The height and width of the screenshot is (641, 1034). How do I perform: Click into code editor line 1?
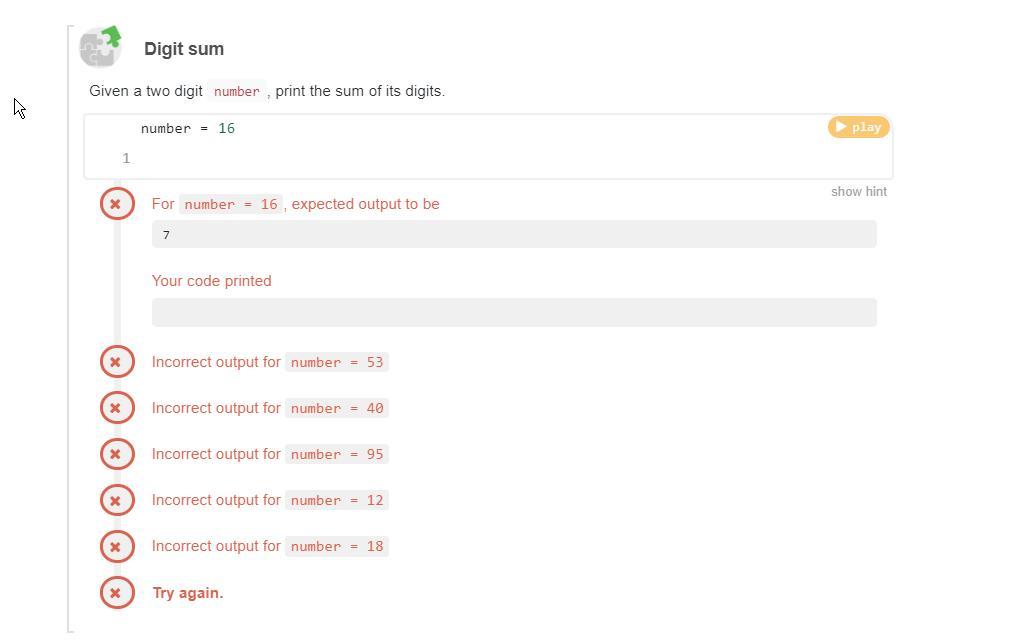pos(508,158)
